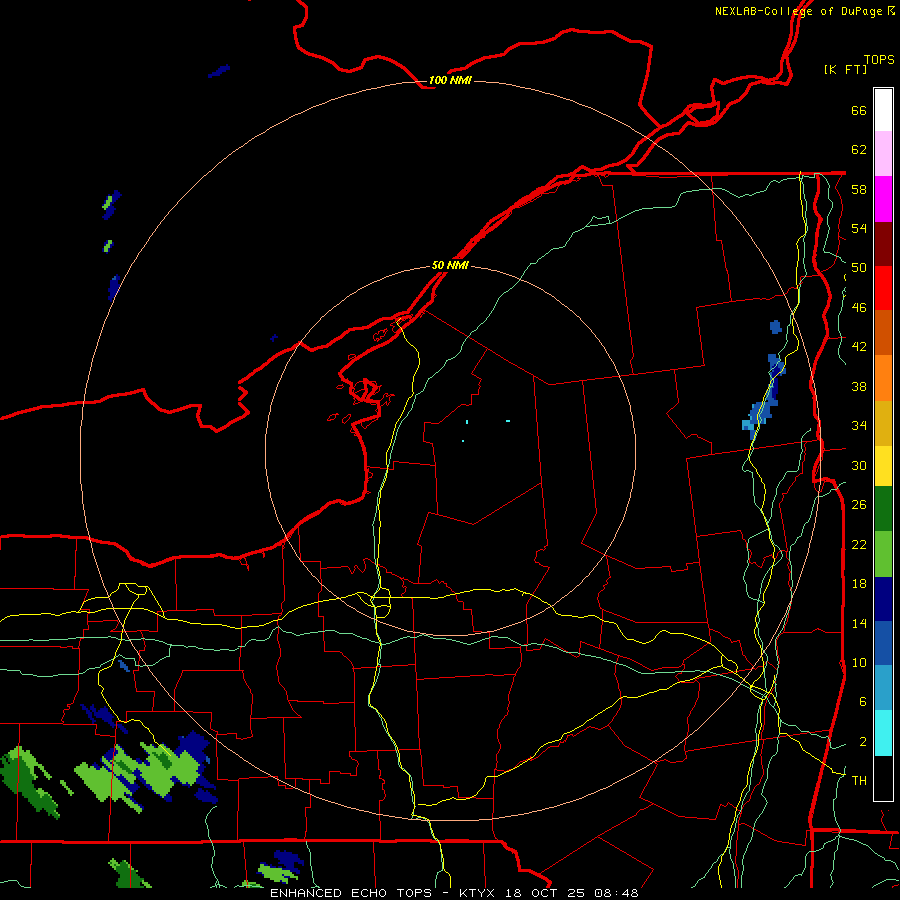Click the black TH swatch at legend bottom
The height and width of the screenshot is (900, 900).
tap(883, 778)
